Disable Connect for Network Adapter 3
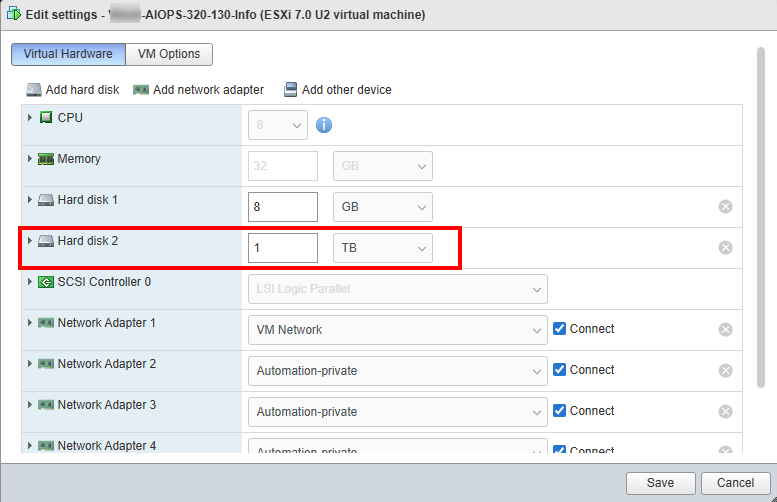 point(560,411)
